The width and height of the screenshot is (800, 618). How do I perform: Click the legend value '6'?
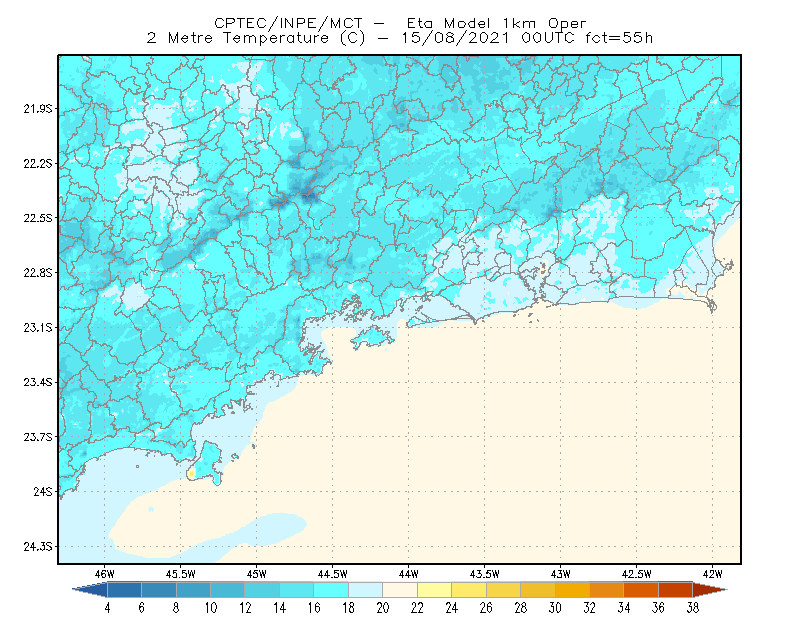pos(141,608)
